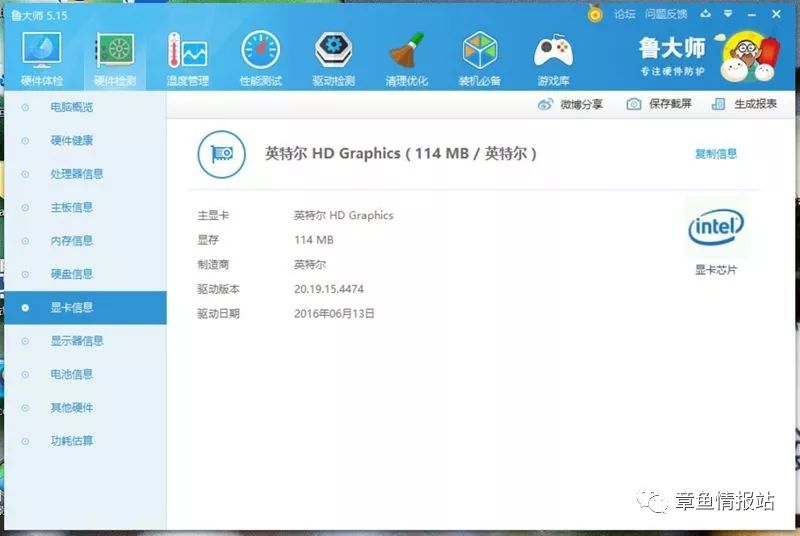Open 驱动检测 driver detection icon
This screenshot has height=536, width=800.
click(333, 50)
